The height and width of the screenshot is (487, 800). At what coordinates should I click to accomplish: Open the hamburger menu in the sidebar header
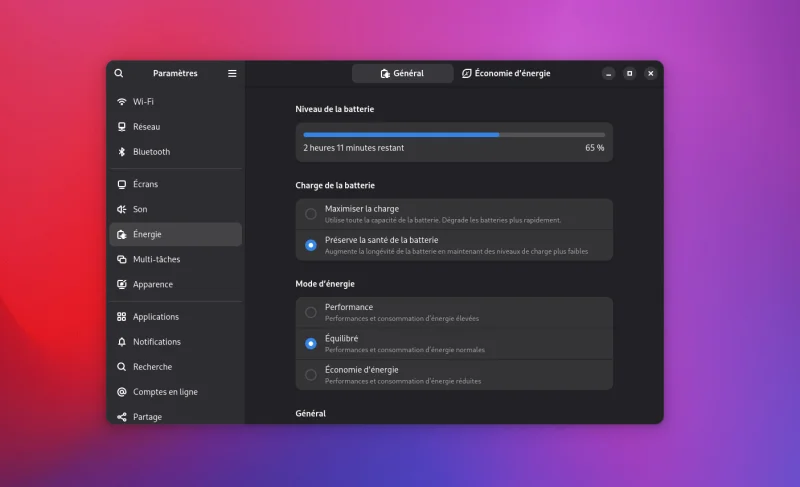tap(232, 73)
